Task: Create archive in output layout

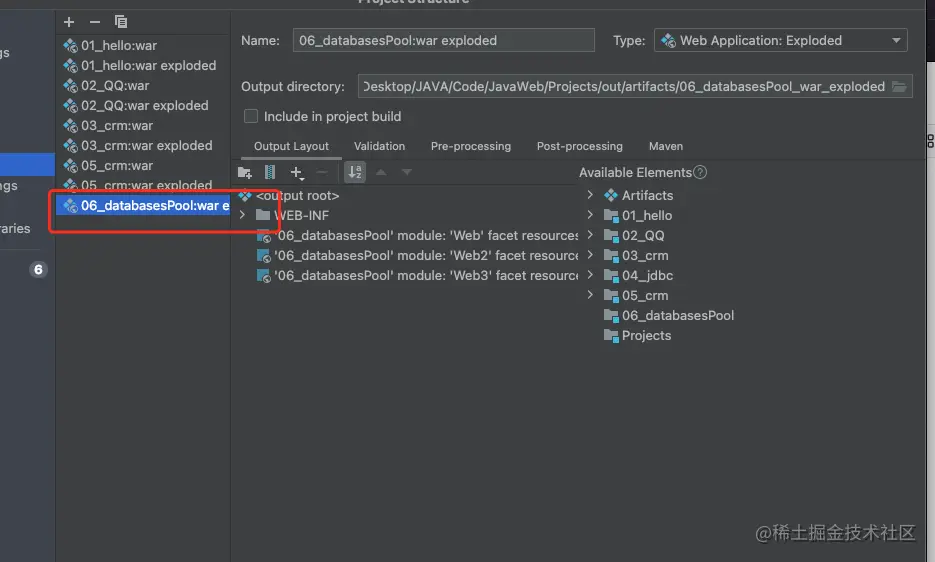Action: coord(270,172)
